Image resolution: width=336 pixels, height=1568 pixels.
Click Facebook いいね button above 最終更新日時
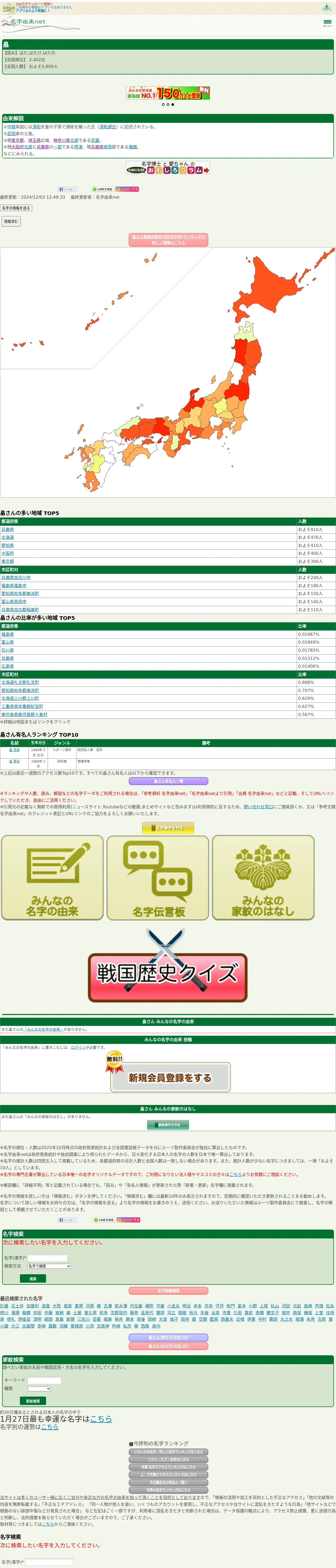67,189
